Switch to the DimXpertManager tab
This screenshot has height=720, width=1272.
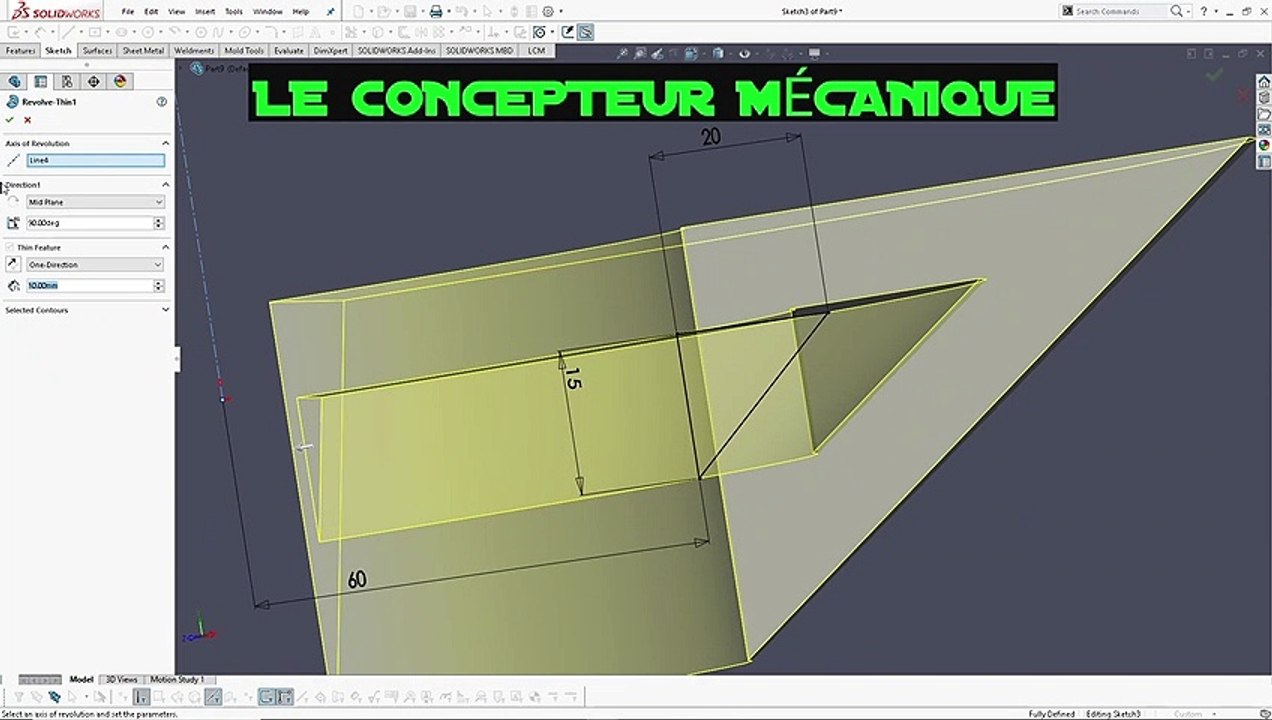point(93,82)
